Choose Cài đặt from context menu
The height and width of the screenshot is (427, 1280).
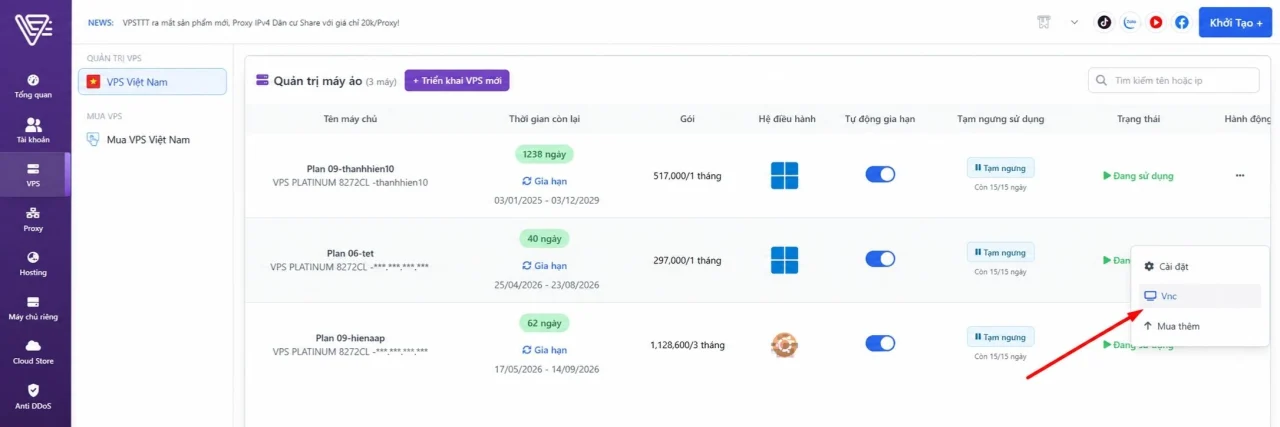pyautogui.click(x=1200, y=266)
